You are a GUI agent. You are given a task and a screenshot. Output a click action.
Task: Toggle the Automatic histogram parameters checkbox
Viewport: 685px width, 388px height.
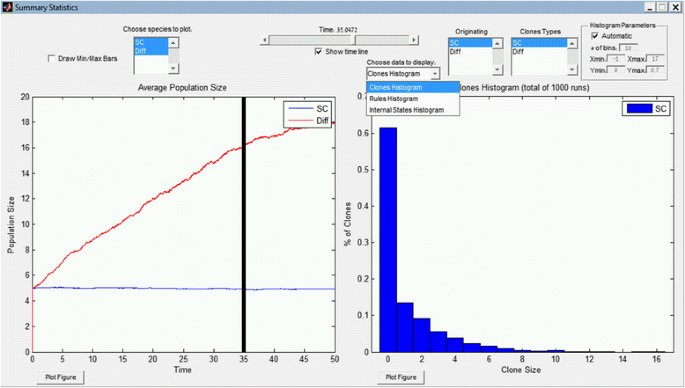595,36
